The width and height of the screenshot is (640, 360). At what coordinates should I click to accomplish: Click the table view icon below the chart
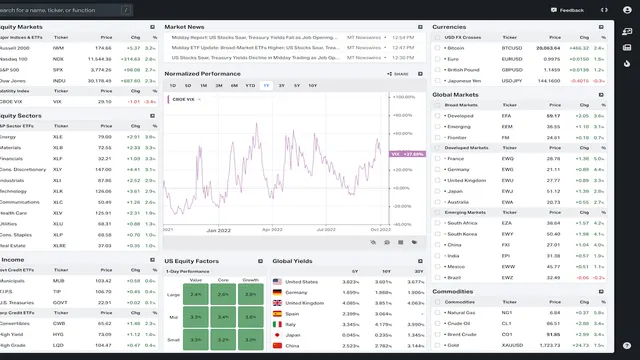point(400,242)
